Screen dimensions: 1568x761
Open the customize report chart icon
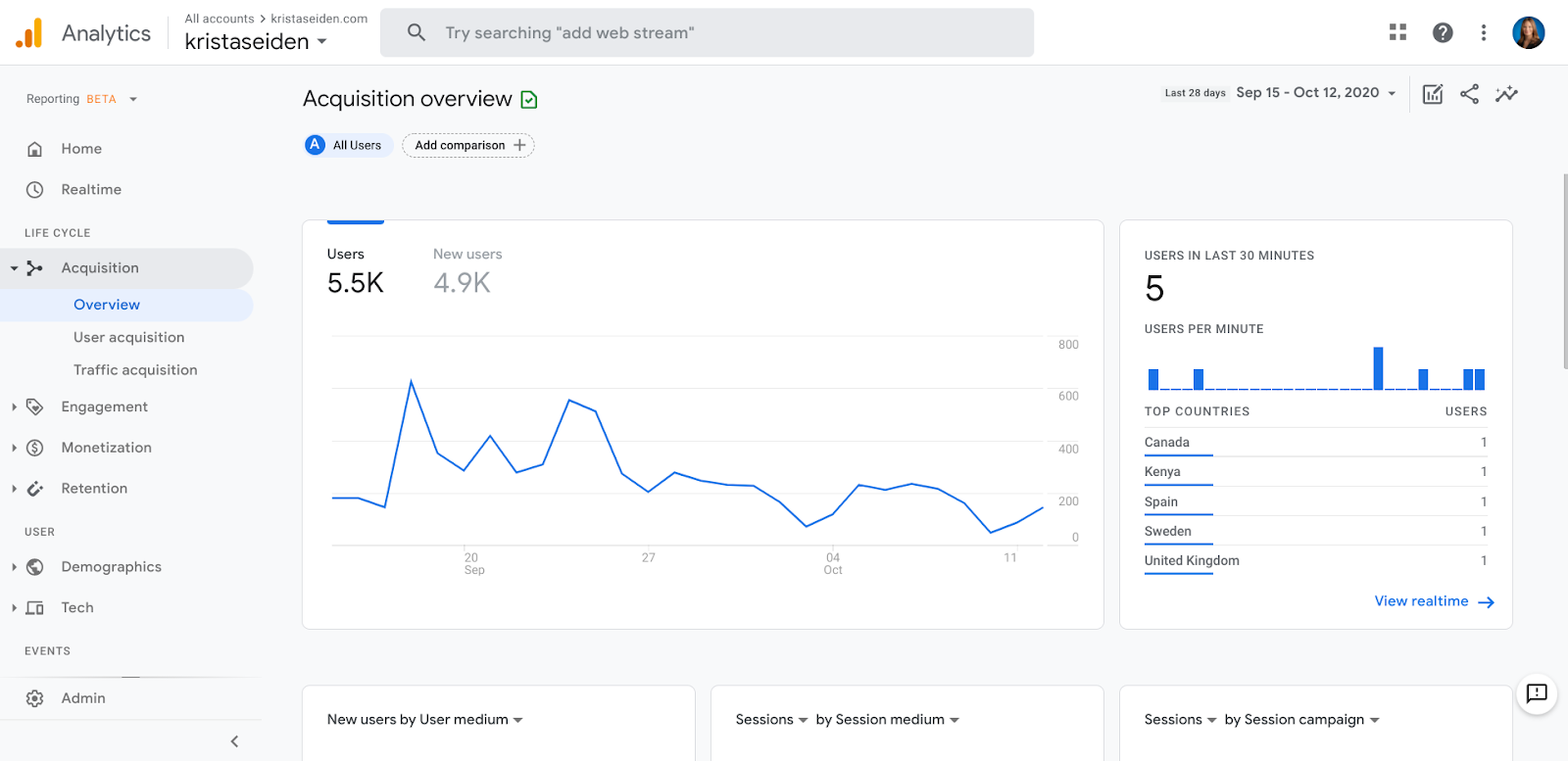click(1433, 94)
